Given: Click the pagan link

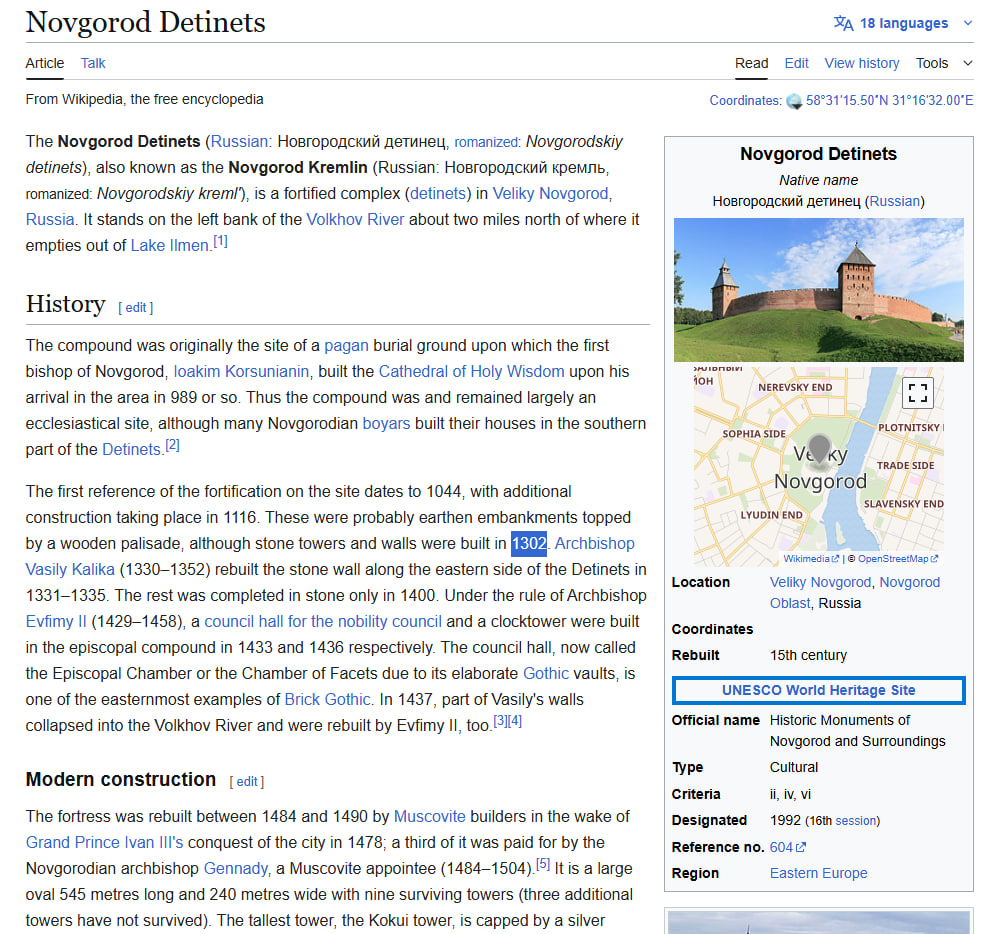Looking at the screenshot, I should click(346, 346).
